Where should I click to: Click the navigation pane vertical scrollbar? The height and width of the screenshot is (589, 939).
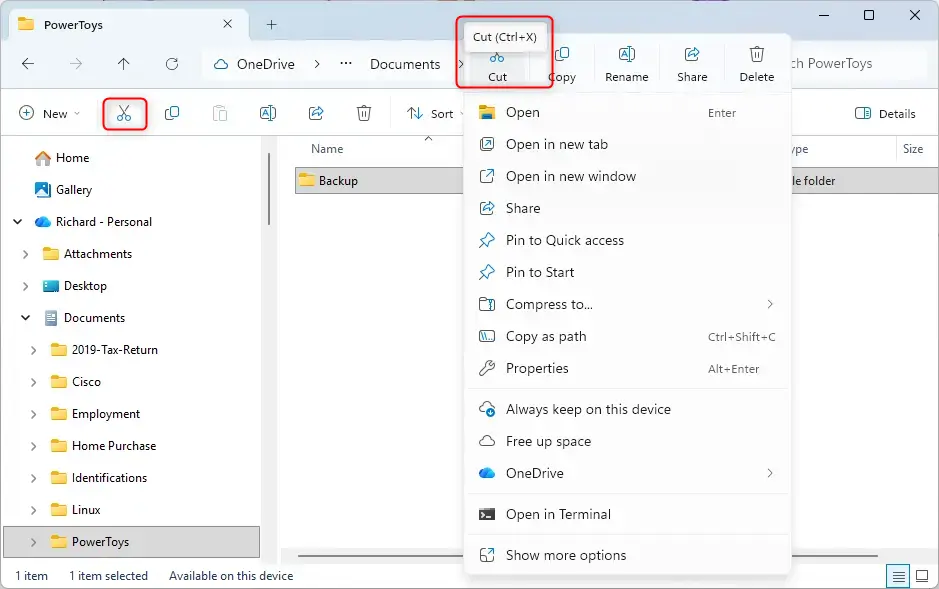[x=268, y=189]
